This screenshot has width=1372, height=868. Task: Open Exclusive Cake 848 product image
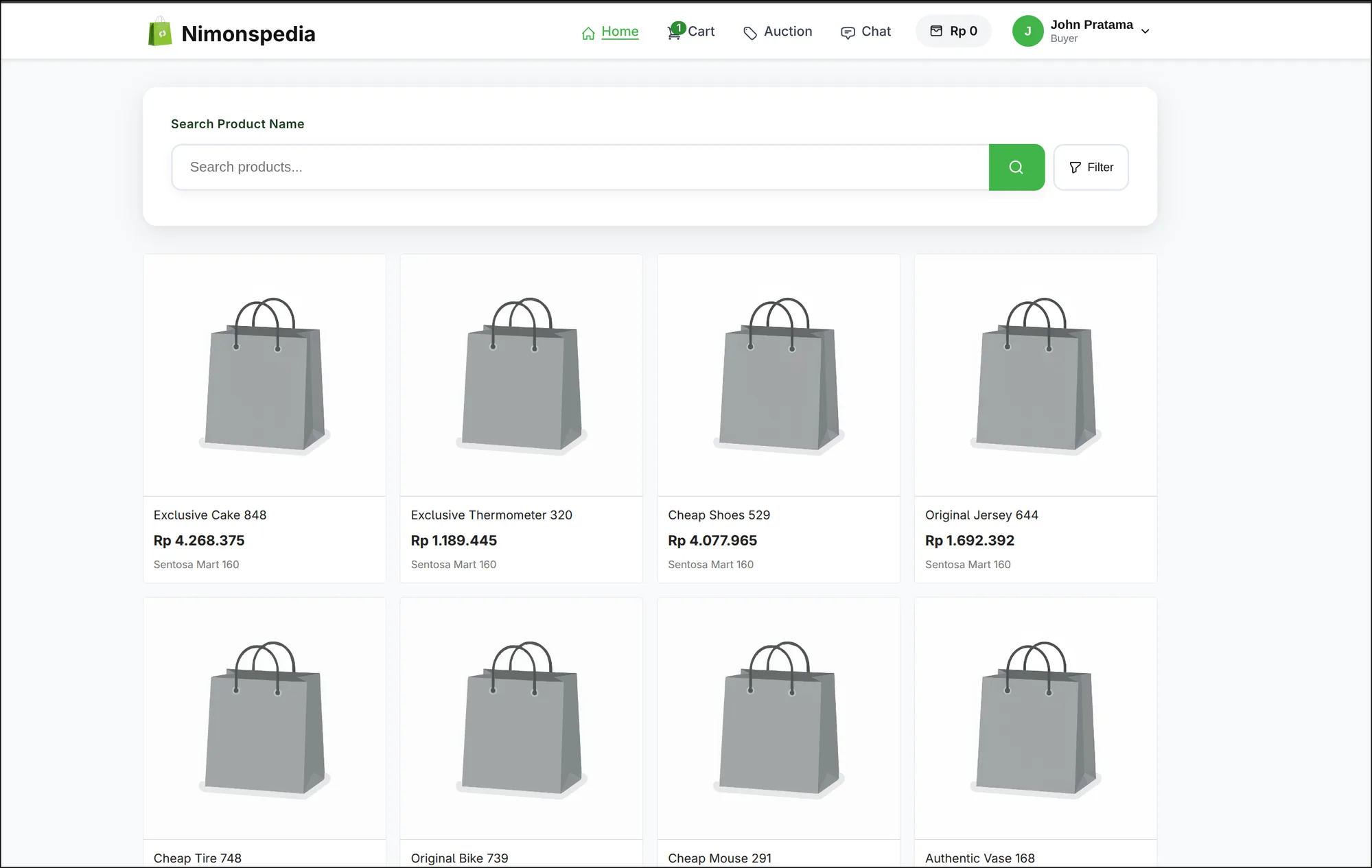coord(264,375)
